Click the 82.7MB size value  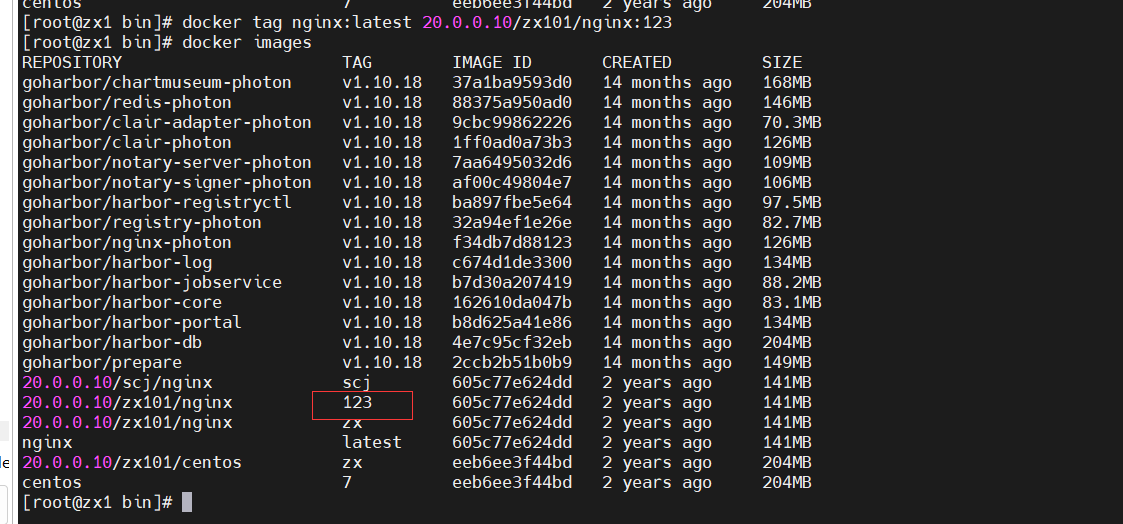(x=791, y=223)
